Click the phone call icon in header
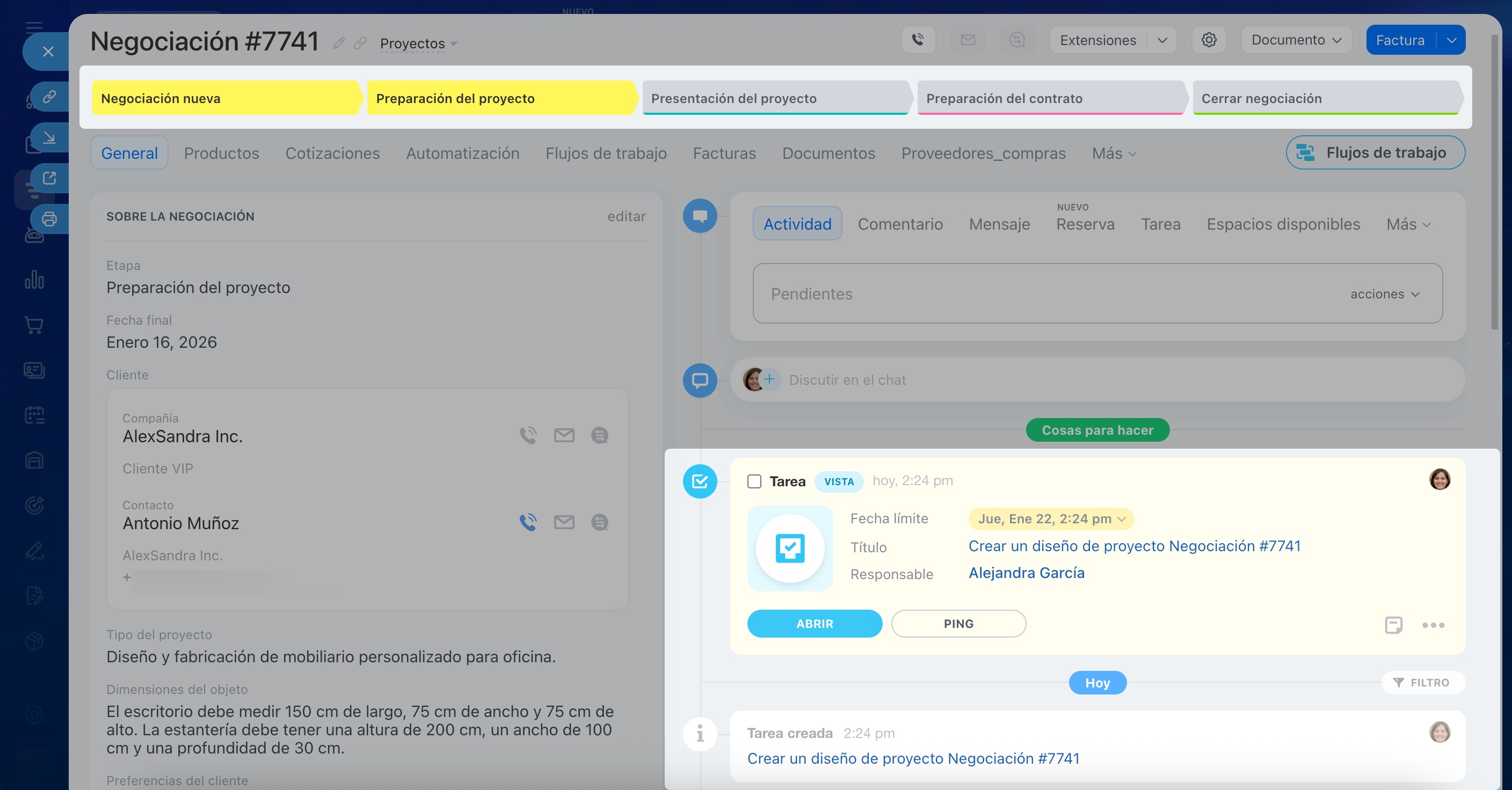 (918, 40)
